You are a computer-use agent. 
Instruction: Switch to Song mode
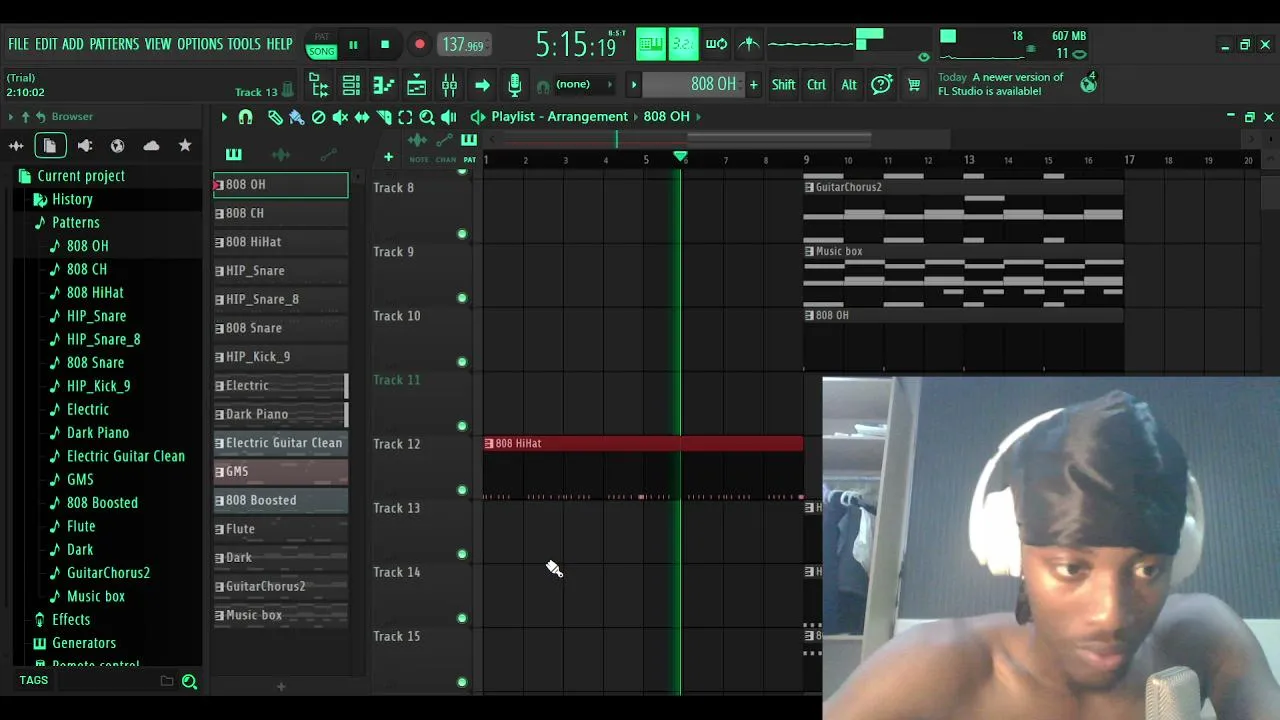(321, 51)
